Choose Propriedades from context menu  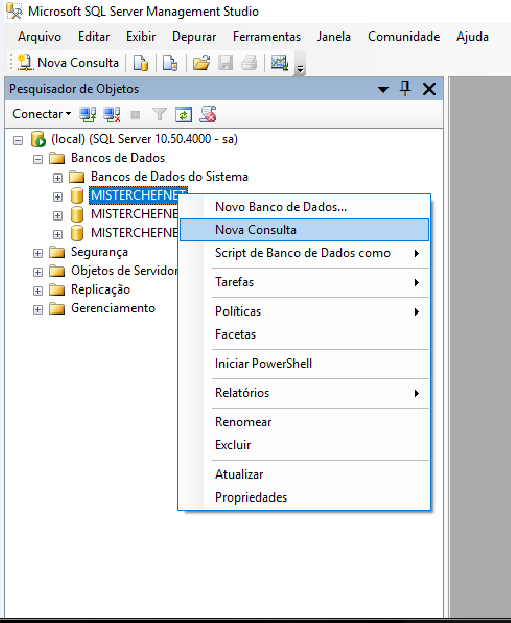(304, 497)
